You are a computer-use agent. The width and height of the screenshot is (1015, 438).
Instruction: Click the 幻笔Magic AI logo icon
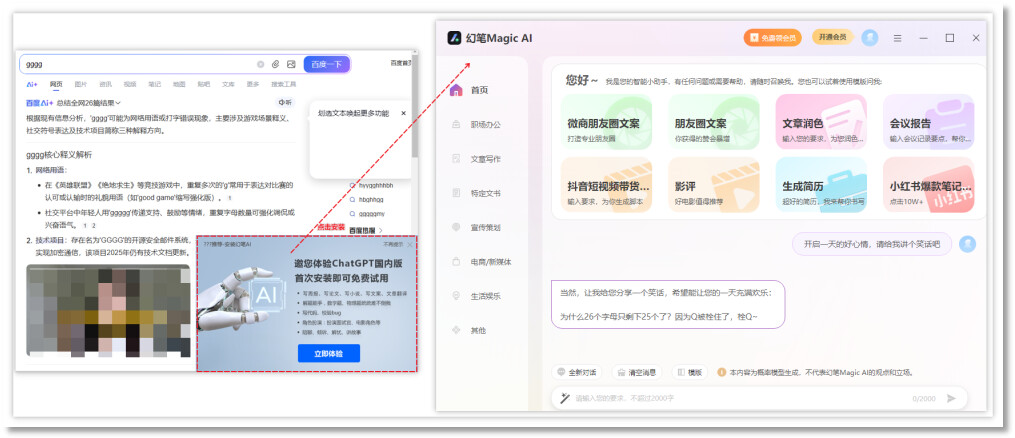[x=454, y=38]
